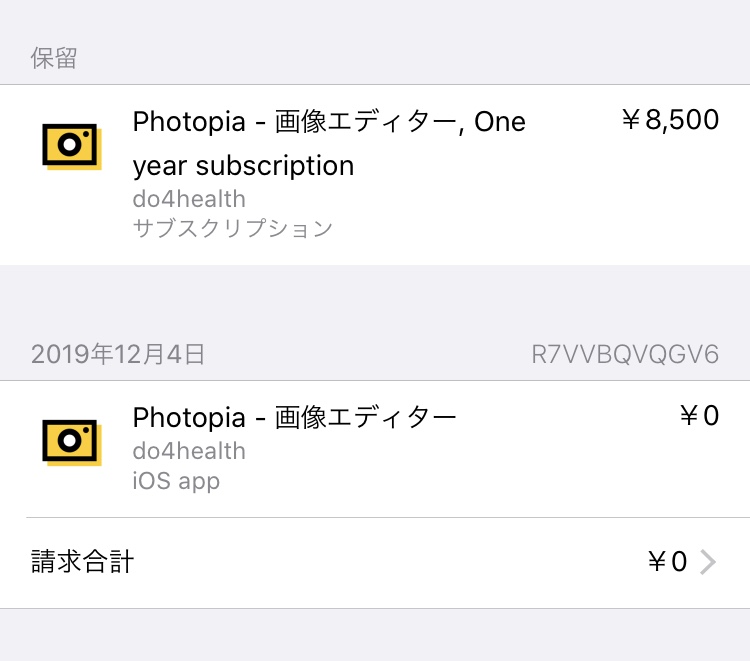This screenshot has width=750, height=661.
Task: Open developer do4health above the iOS app label
Action: [x=189, y=451]
